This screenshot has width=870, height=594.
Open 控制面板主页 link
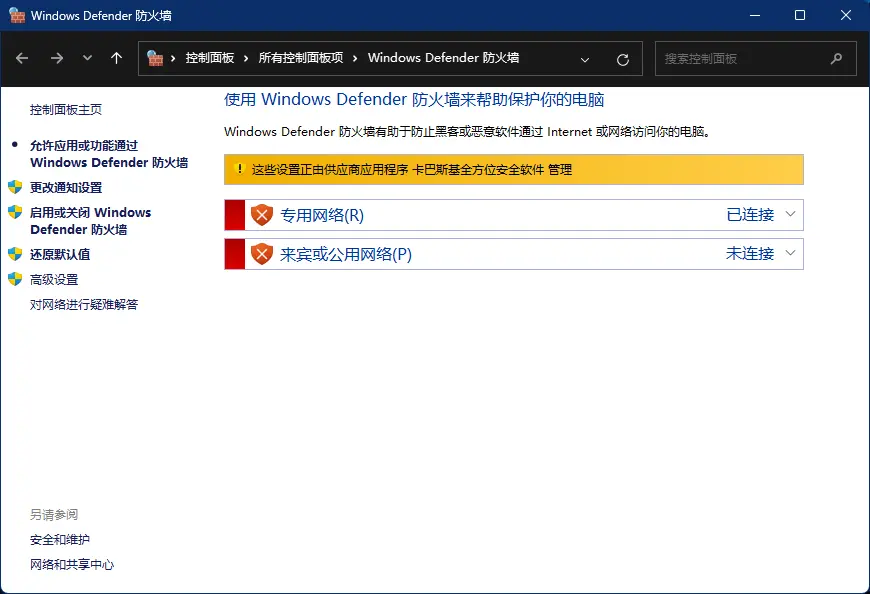pyautogui.click(x=66, y=110)
